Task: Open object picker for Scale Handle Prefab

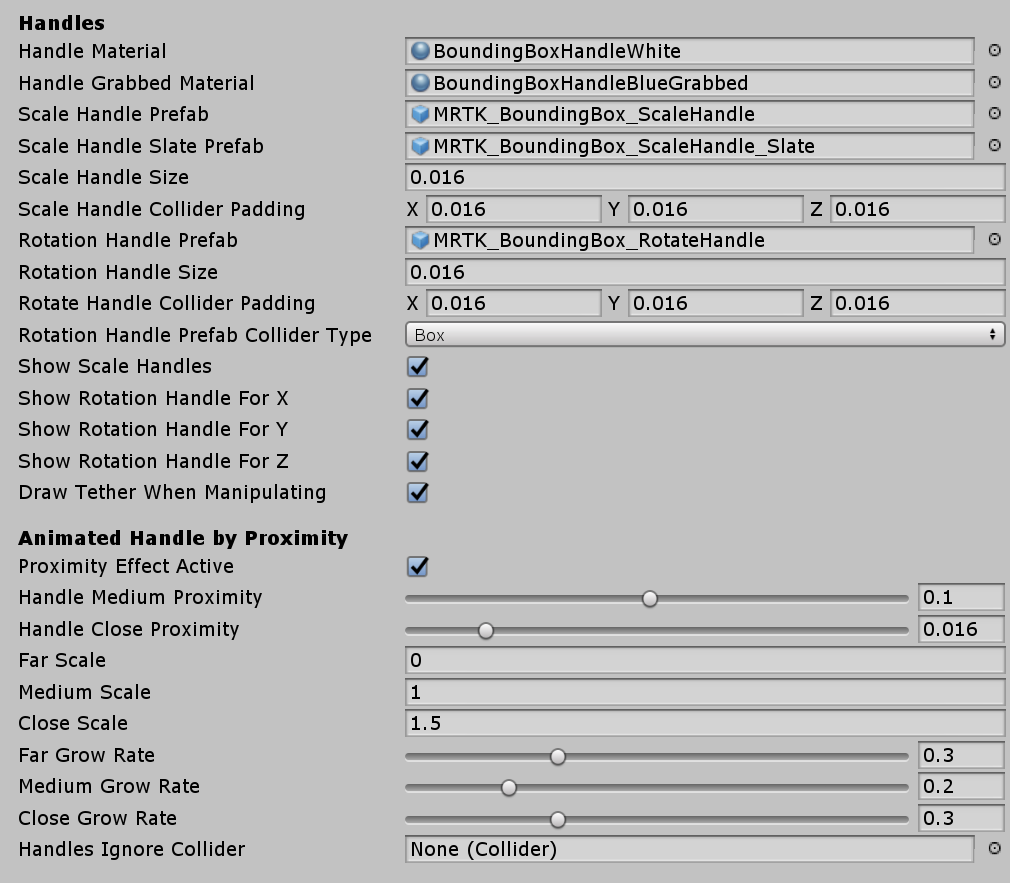Action: tap(994, 114)
